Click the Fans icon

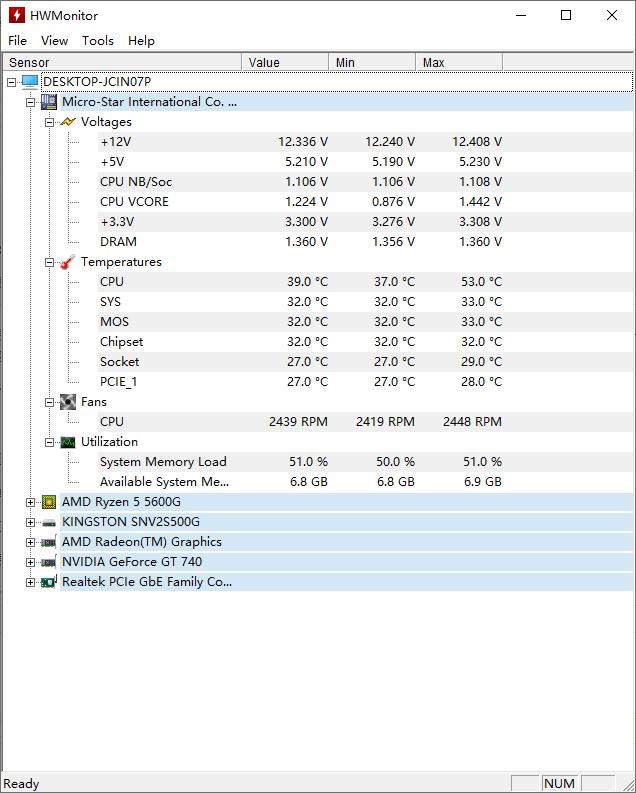tap(68, 402)
